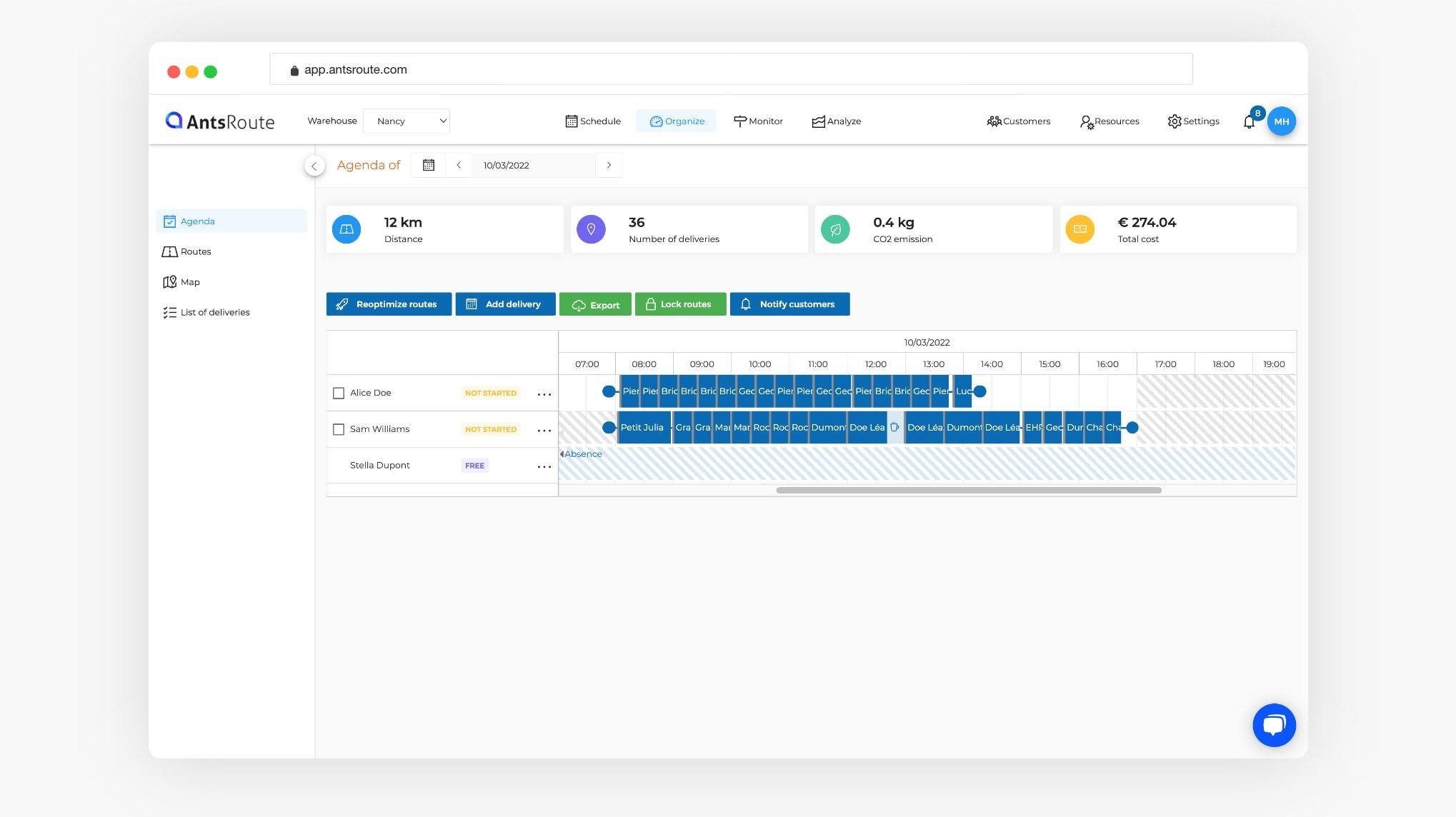Open the chat support bubble
1456x817 pixels.
(x=1275, y=725)
